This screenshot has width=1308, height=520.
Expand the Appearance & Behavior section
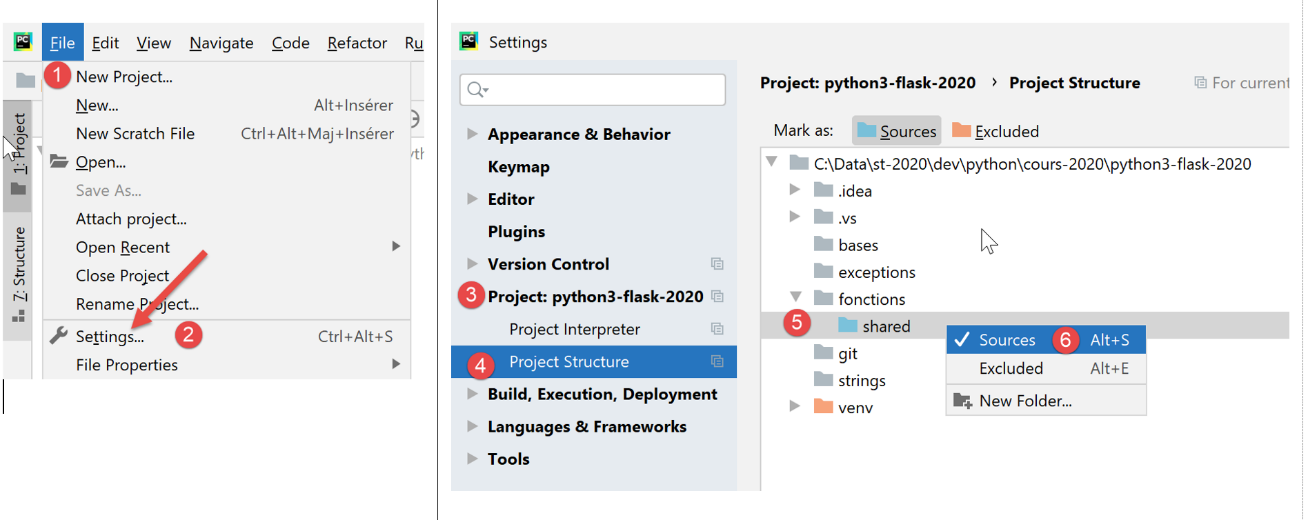[x=473, y=134]
